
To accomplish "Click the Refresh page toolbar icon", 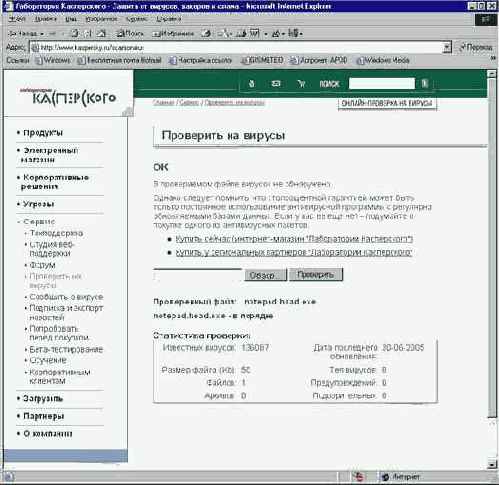I will click(89, 33).
